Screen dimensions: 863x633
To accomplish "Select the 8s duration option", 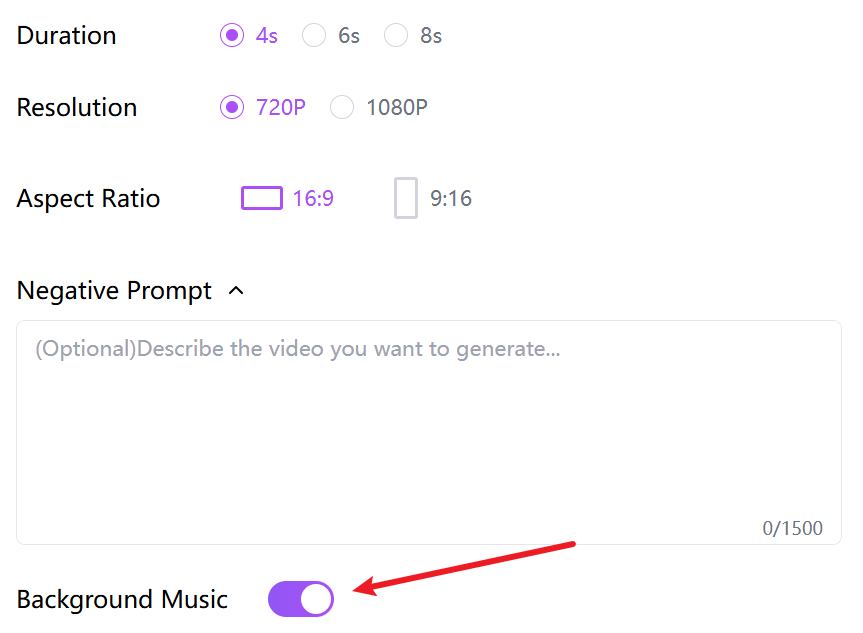I will (395, 34).
